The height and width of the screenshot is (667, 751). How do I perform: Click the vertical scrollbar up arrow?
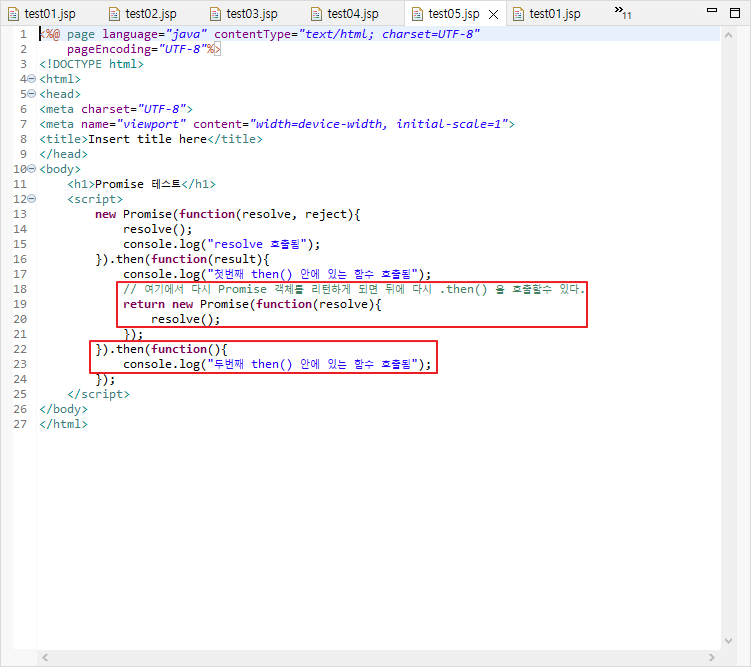click(x=728, y=35)
